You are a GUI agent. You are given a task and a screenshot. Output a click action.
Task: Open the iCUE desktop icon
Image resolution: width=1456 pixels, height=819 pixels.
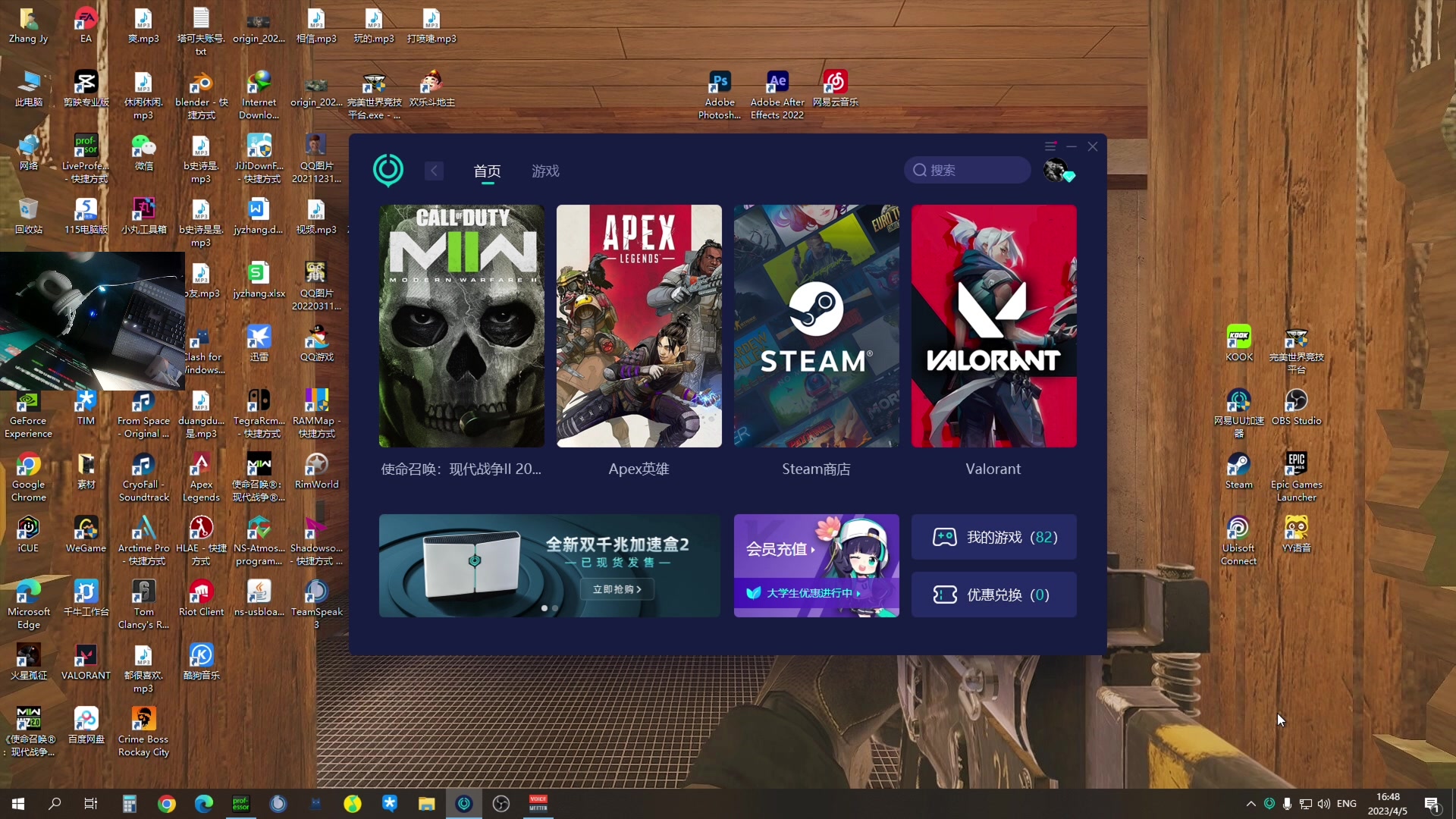pyautogui.click(x=28, y=535)
